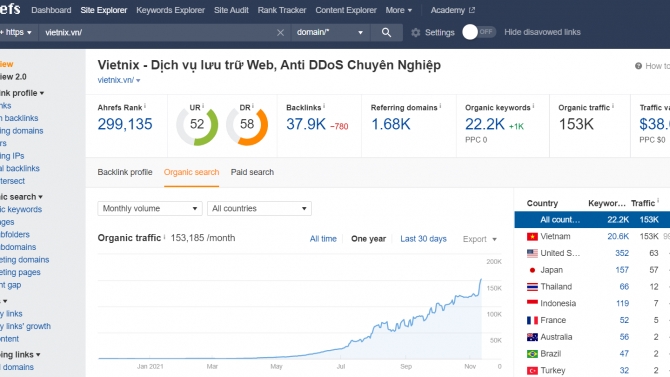Viewport: 670px width, 377px height.
Task: Click the How to help icon
Action: [x=638, y=66]
